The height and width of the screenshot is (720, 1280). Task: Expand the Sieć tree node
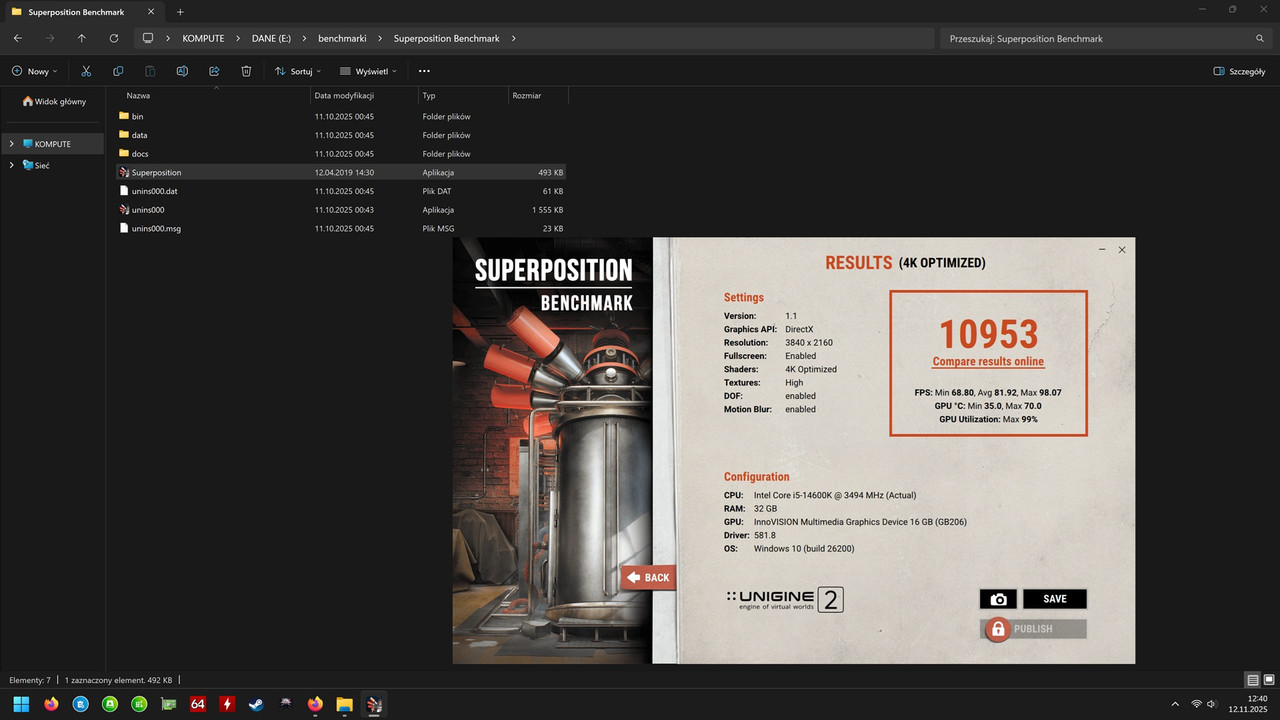11,165
